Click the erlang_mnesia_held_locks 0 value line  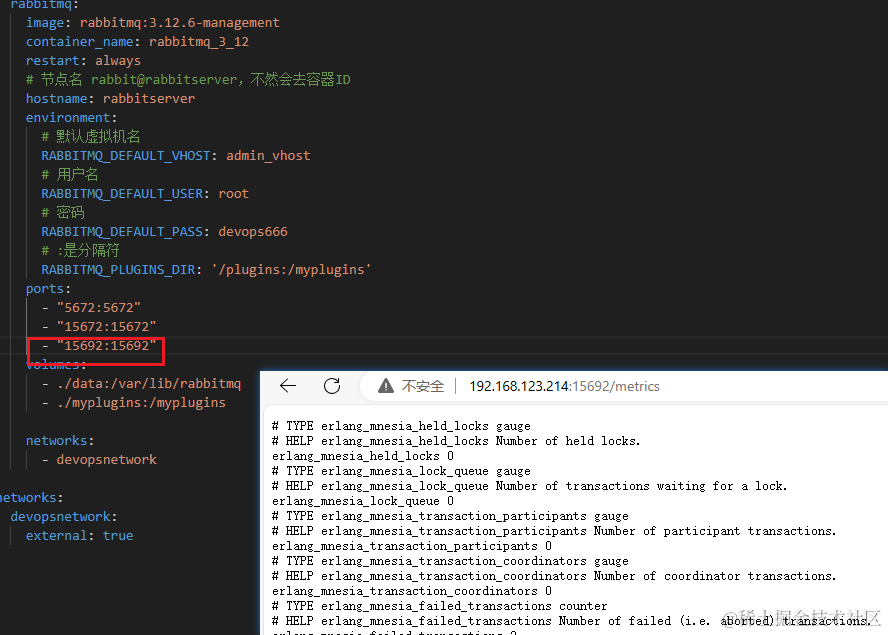362,456
